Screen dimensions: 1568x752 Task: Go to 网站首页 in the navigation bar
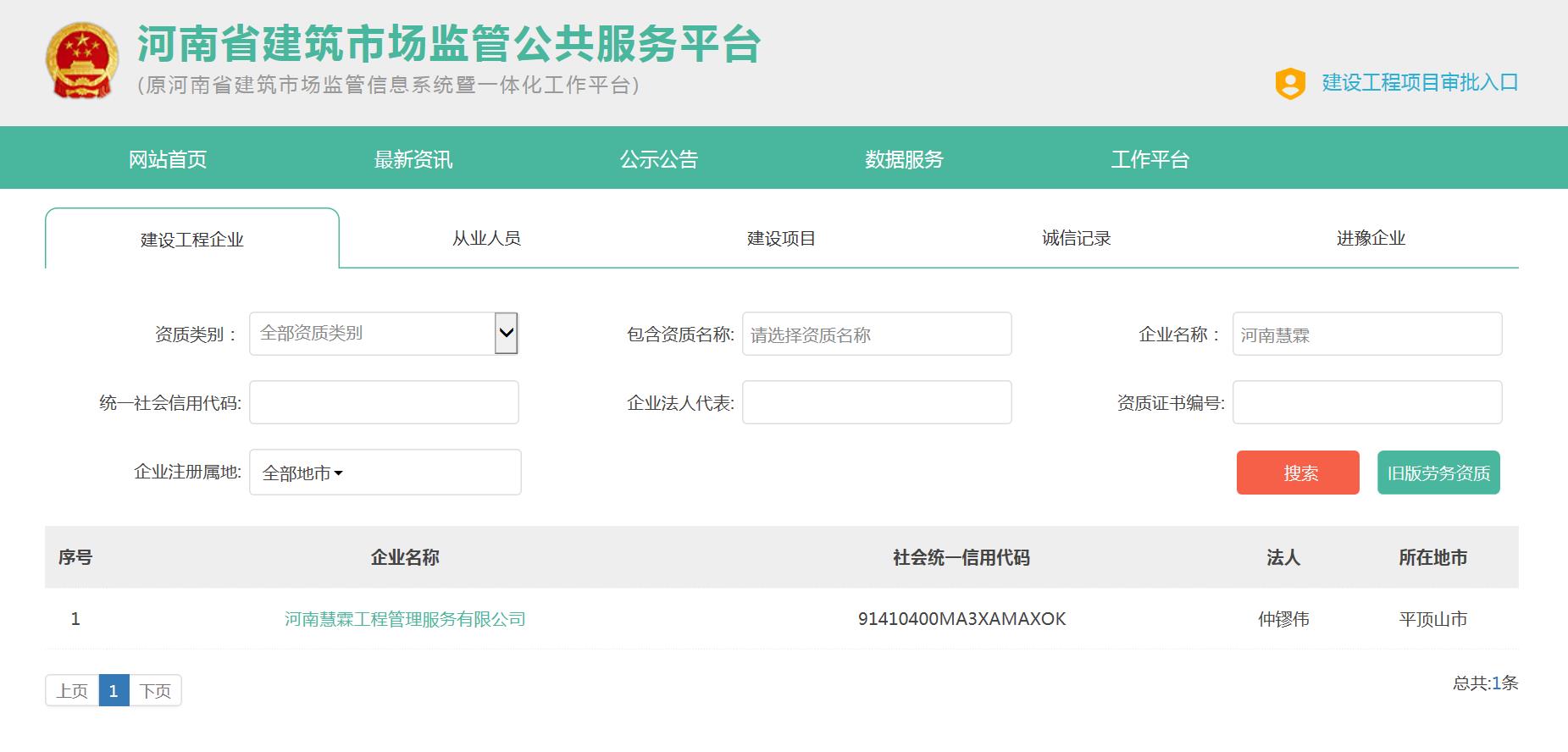[168, 159]
